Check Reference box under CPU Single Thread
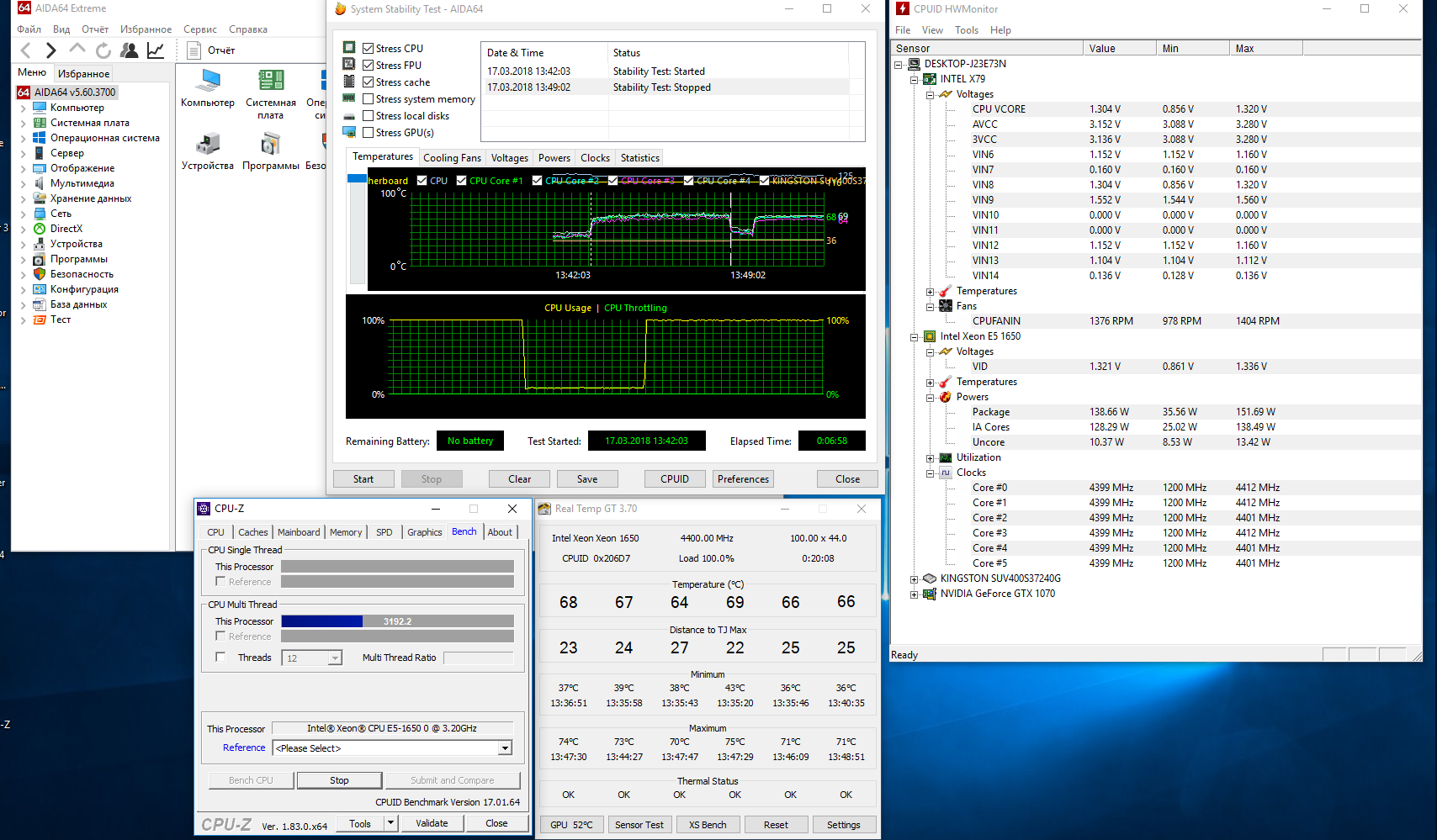 point(220,582)
